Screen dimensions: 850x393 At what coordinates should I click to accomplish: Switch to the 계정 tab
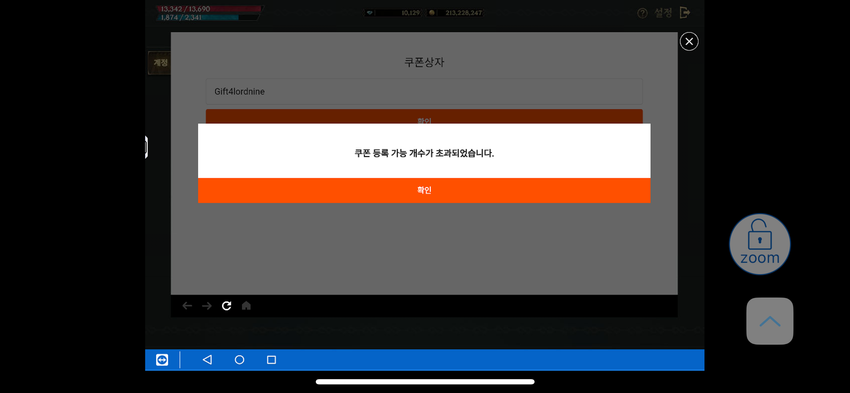coord(159,63)
